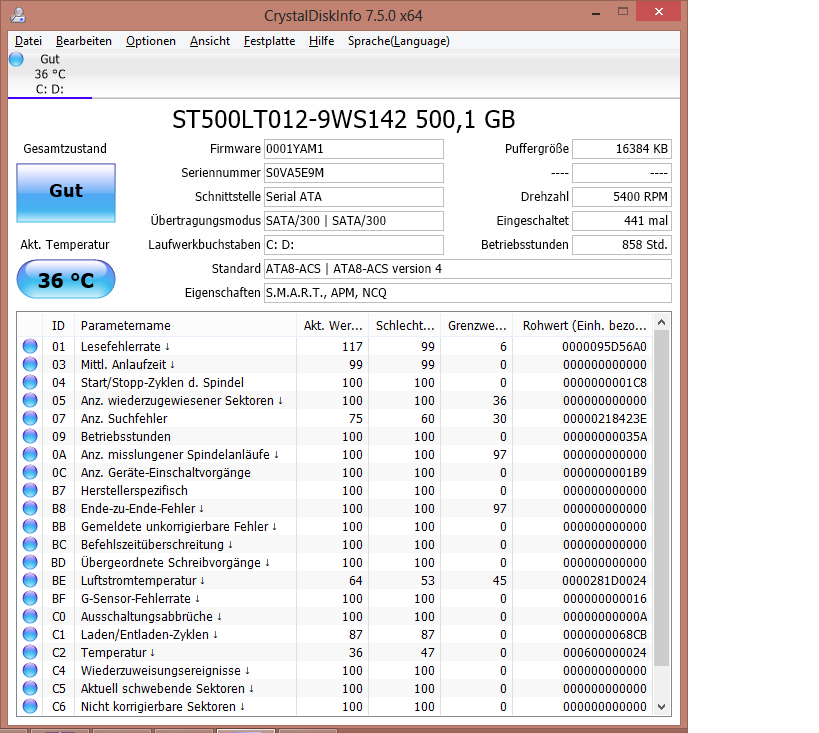Click the Eingeschaltet value 441 mal

(622, 221)
